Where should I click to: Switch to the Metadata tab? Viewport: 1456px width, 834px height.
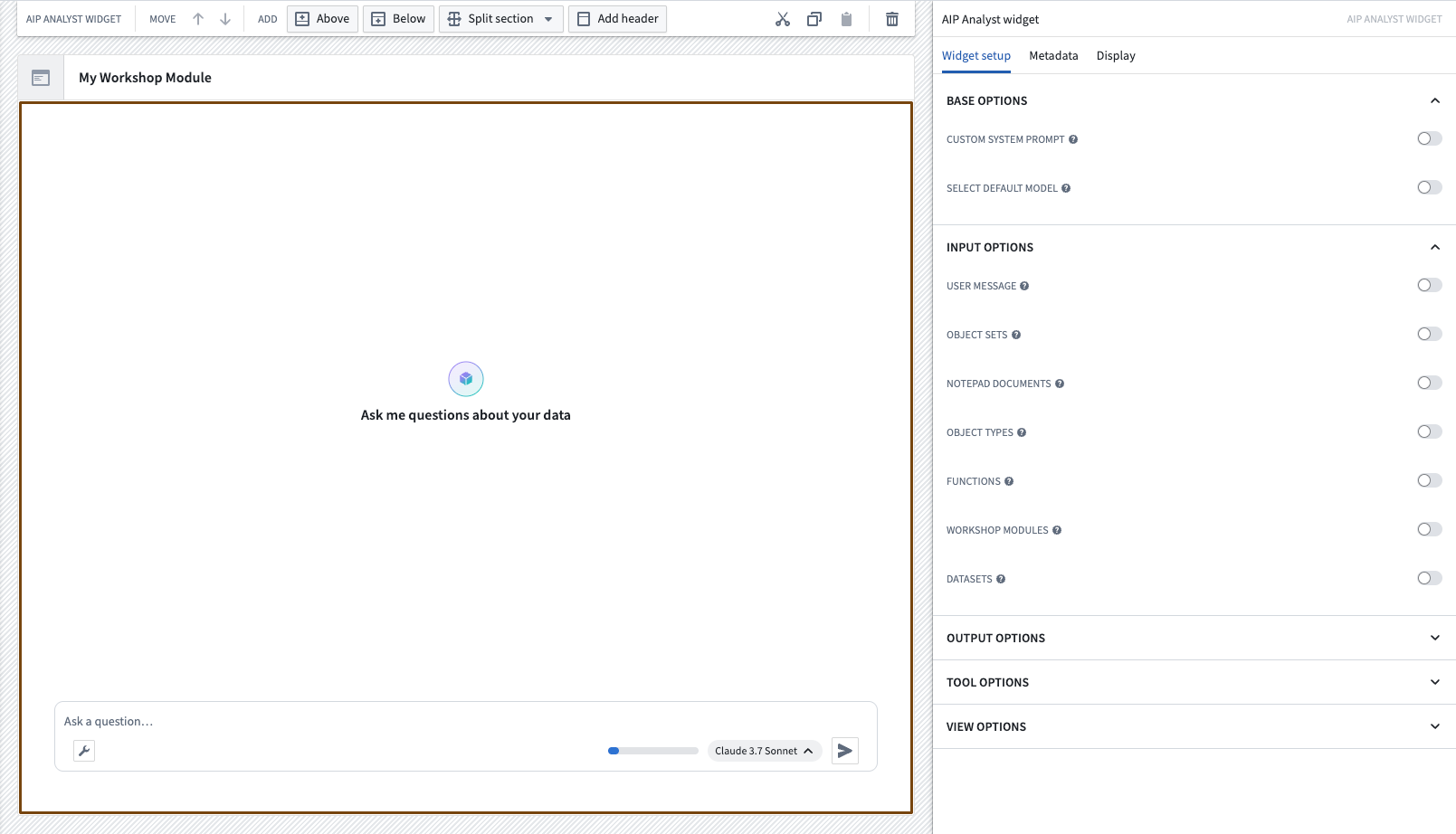(x=1052, y=55)
